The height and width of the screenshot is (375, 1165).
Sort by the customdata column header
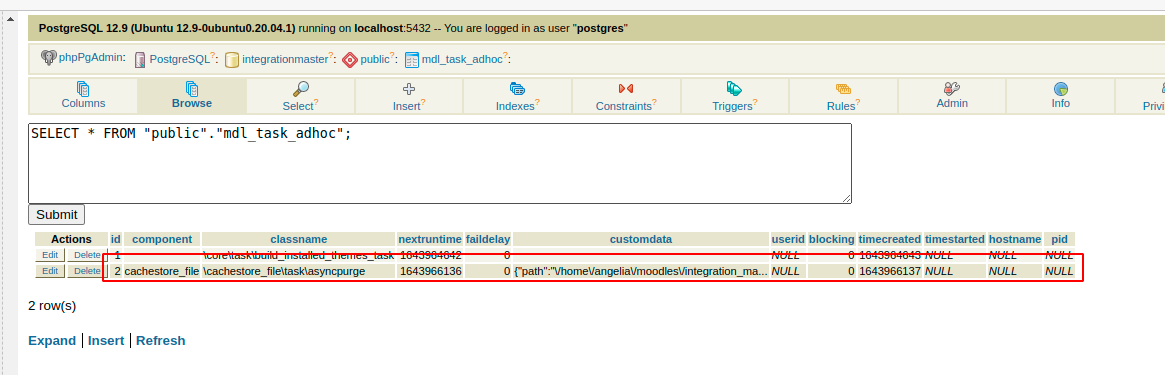640,239
